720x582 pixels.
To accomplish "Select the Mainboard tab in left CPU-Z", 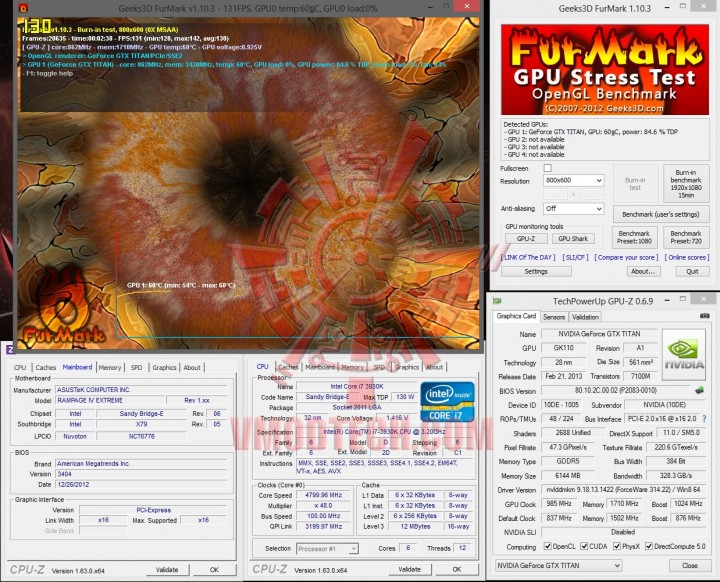I will click(x=77, y=367).
